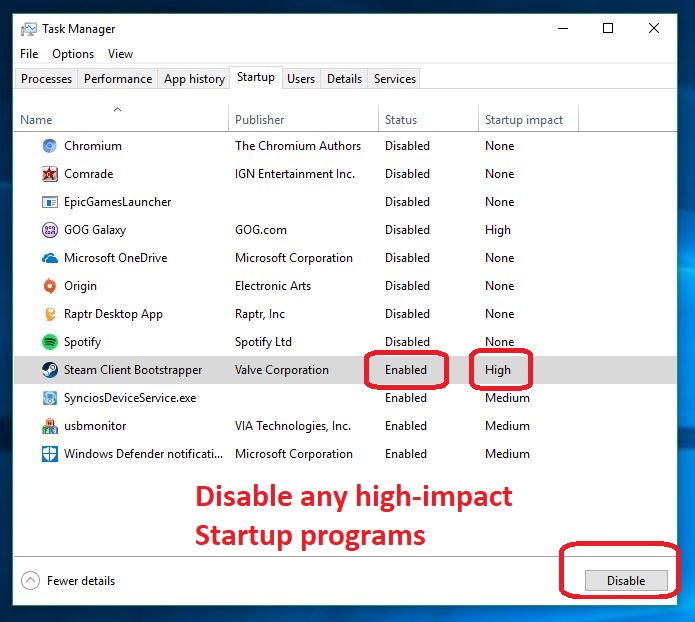This screenshot has width=695, height=622.
Task: Open the Options menu
Action: point(73,54)
